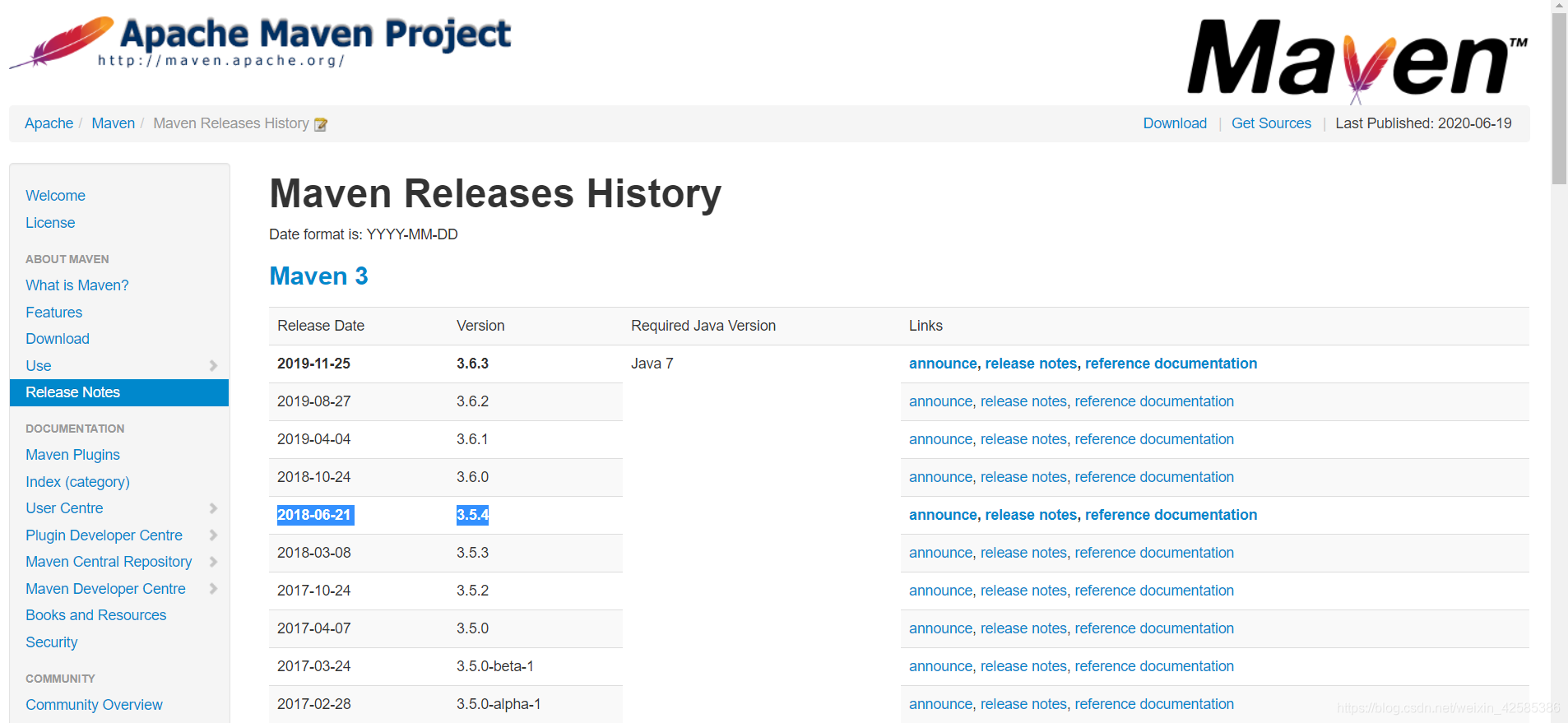Click the scrollbar up arrow
1568x723 pixels.
coord(1559,6)
